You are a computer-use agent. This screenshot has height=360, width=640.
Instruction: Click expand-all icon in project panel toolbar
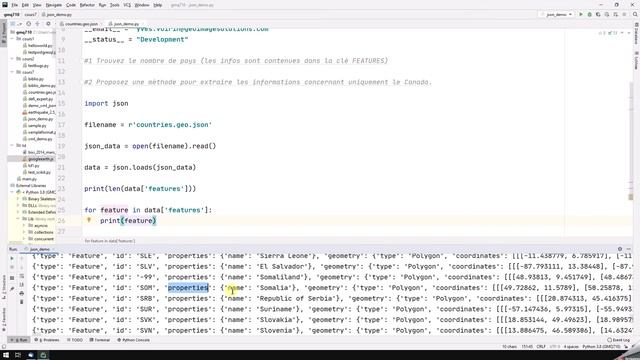click(x=38, y=24)
